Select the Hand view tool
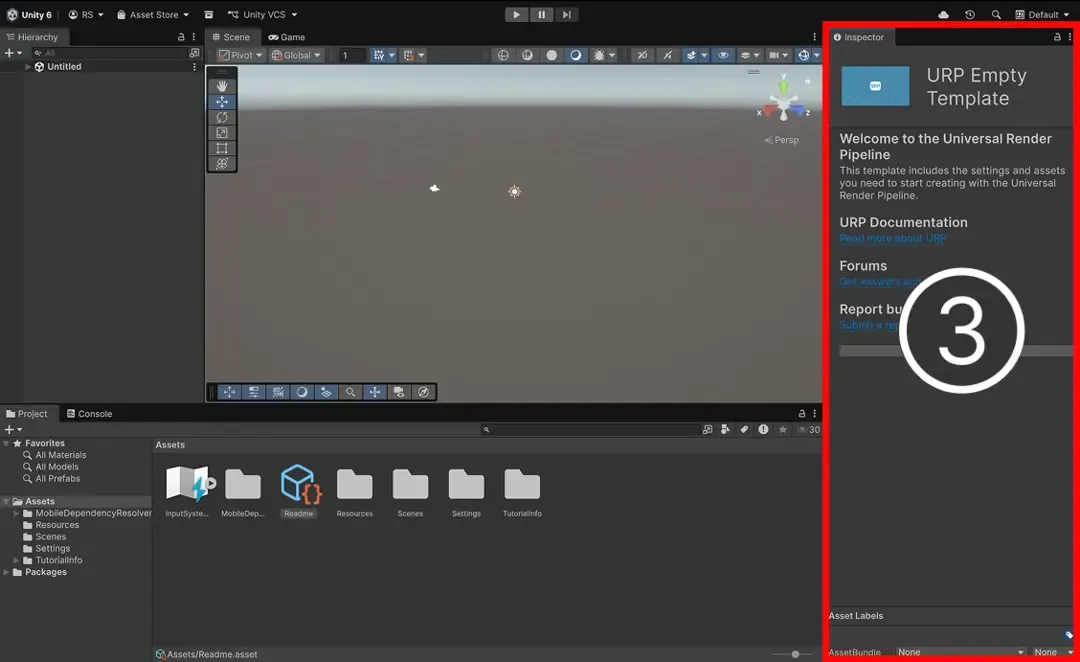 (x=222, y=86)
